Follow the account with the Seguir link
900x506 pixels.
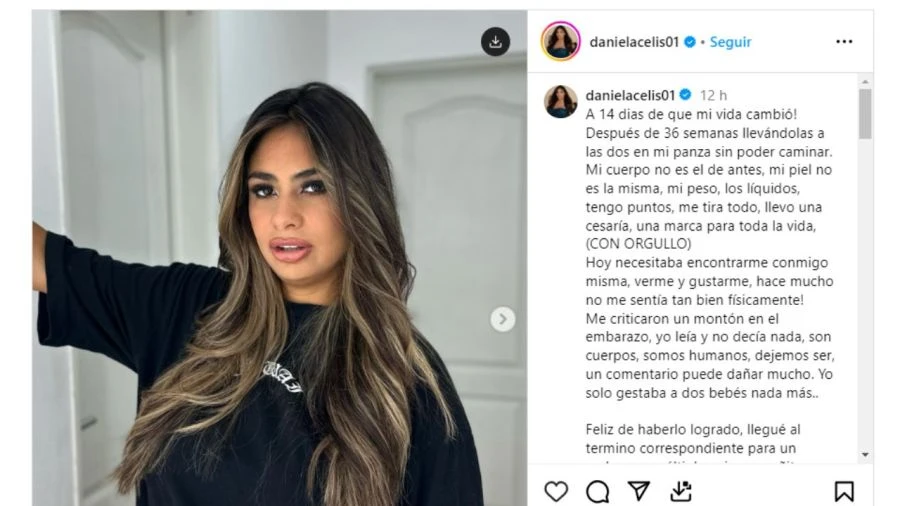[730, 42]
